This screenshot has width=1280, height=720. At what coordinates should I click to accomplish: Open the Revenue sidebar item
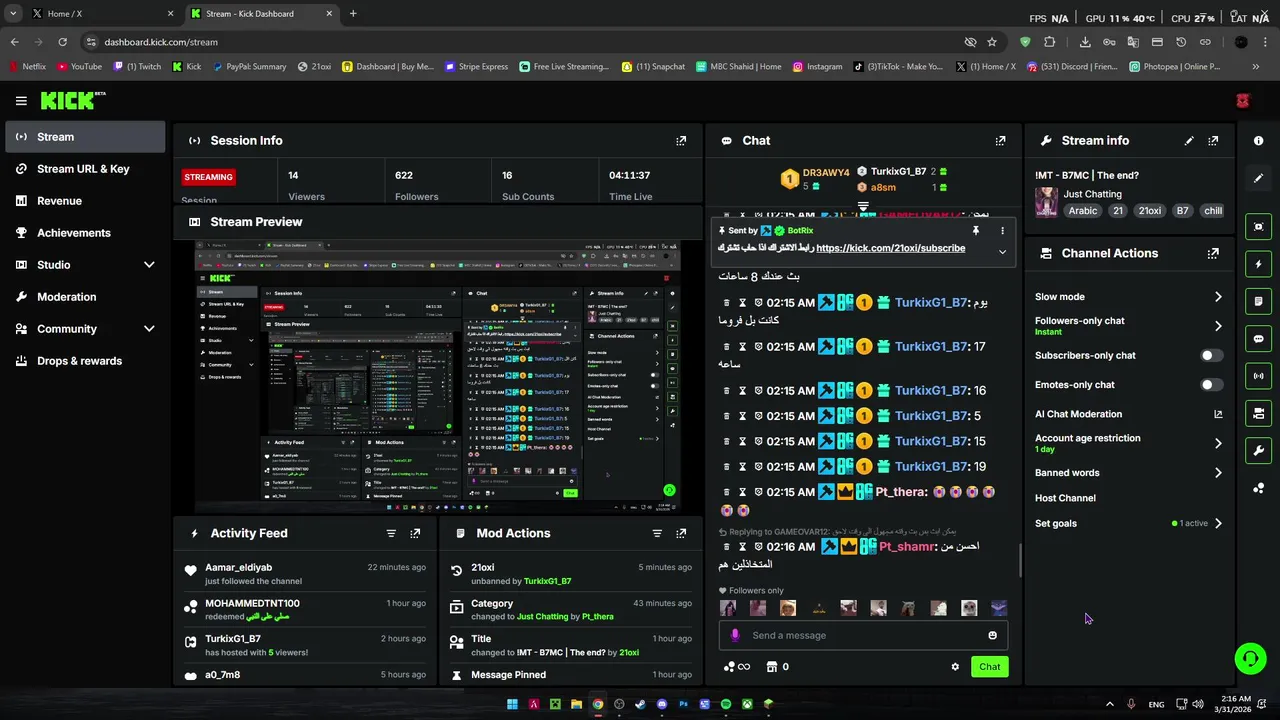tap(85, 201)
